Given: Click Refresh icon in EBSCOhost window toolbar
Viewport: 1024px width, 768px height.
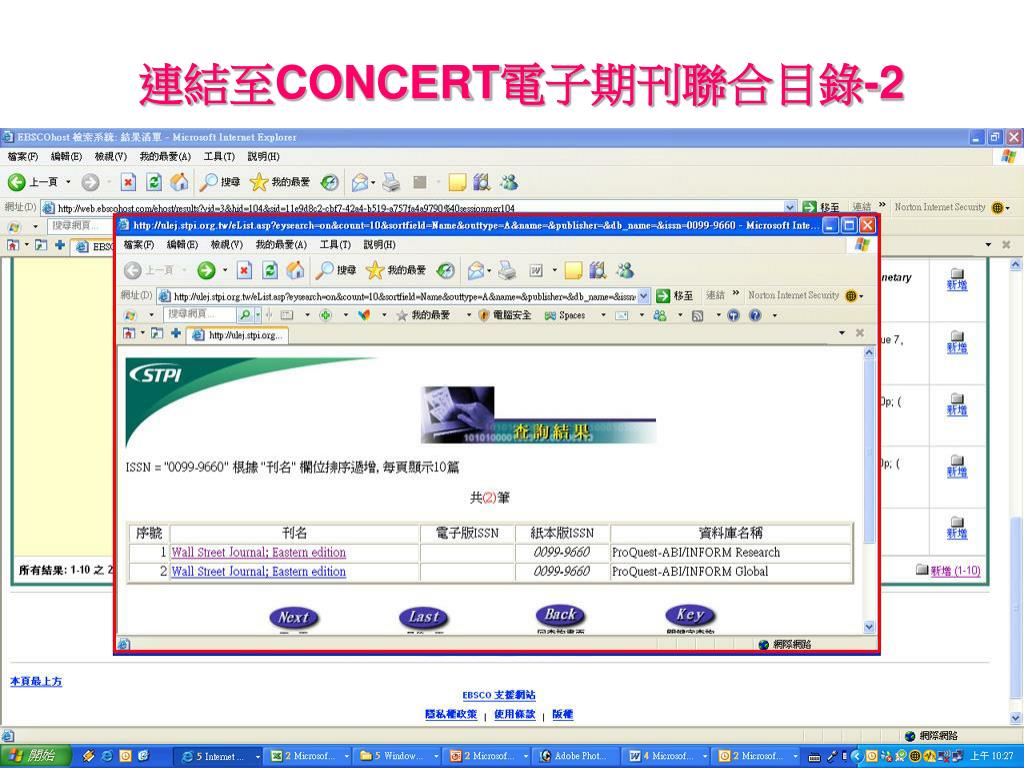Looking at the screenshot, I should pos(153,182).
